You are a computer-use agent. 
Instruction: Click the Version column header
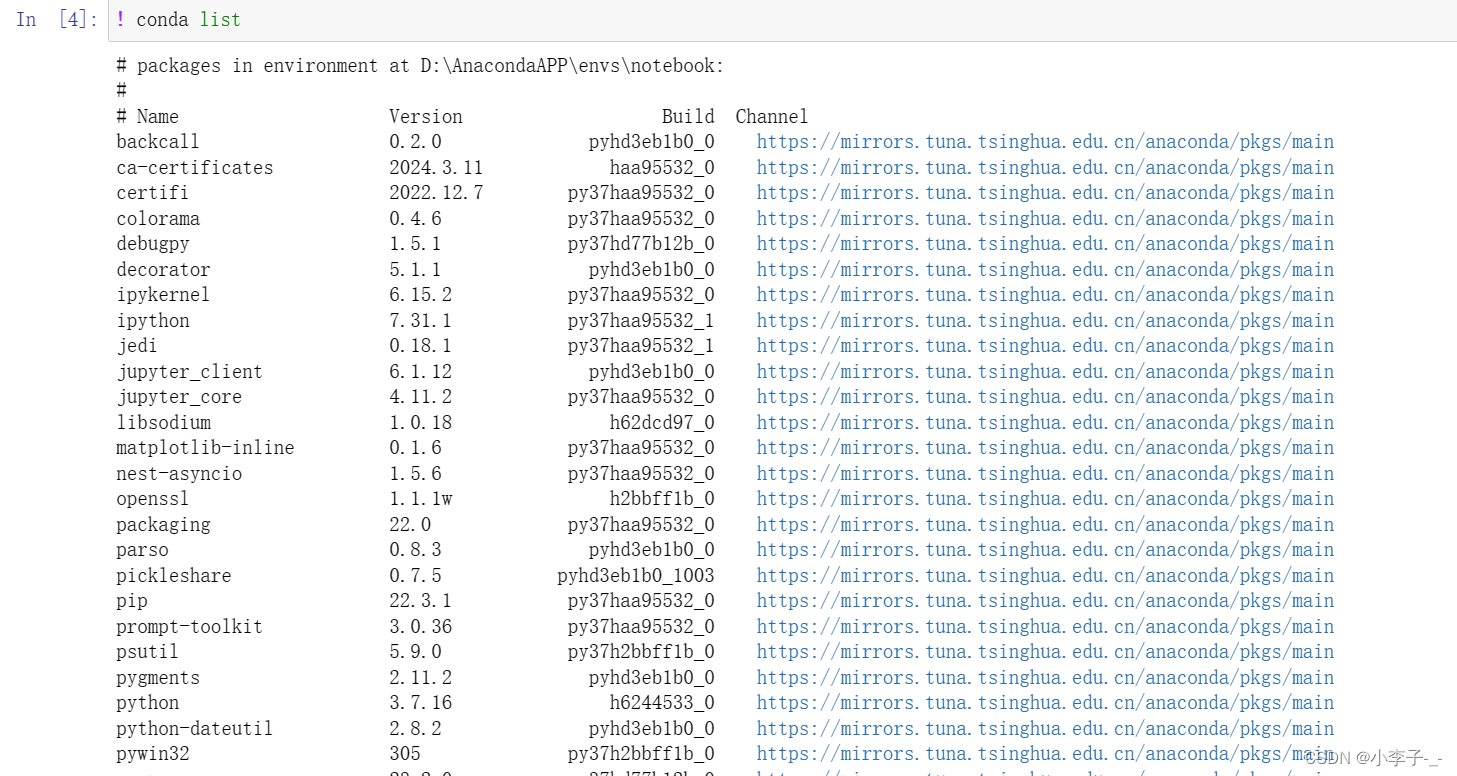426,117
